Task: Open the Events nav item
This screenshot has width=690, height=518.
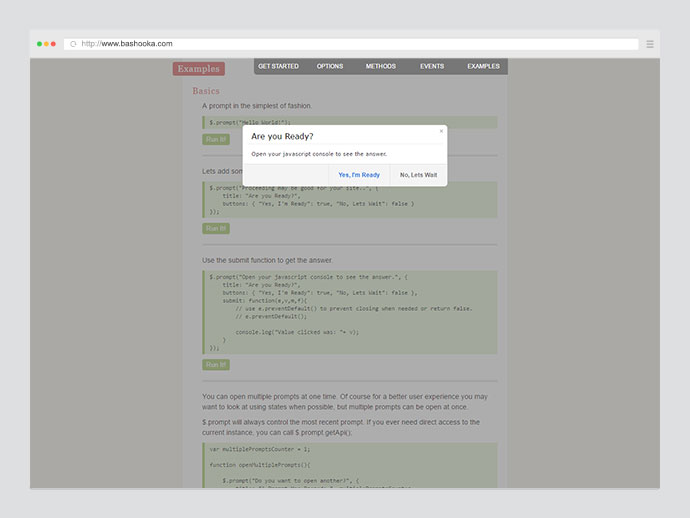Action: (x=432, y=66)
